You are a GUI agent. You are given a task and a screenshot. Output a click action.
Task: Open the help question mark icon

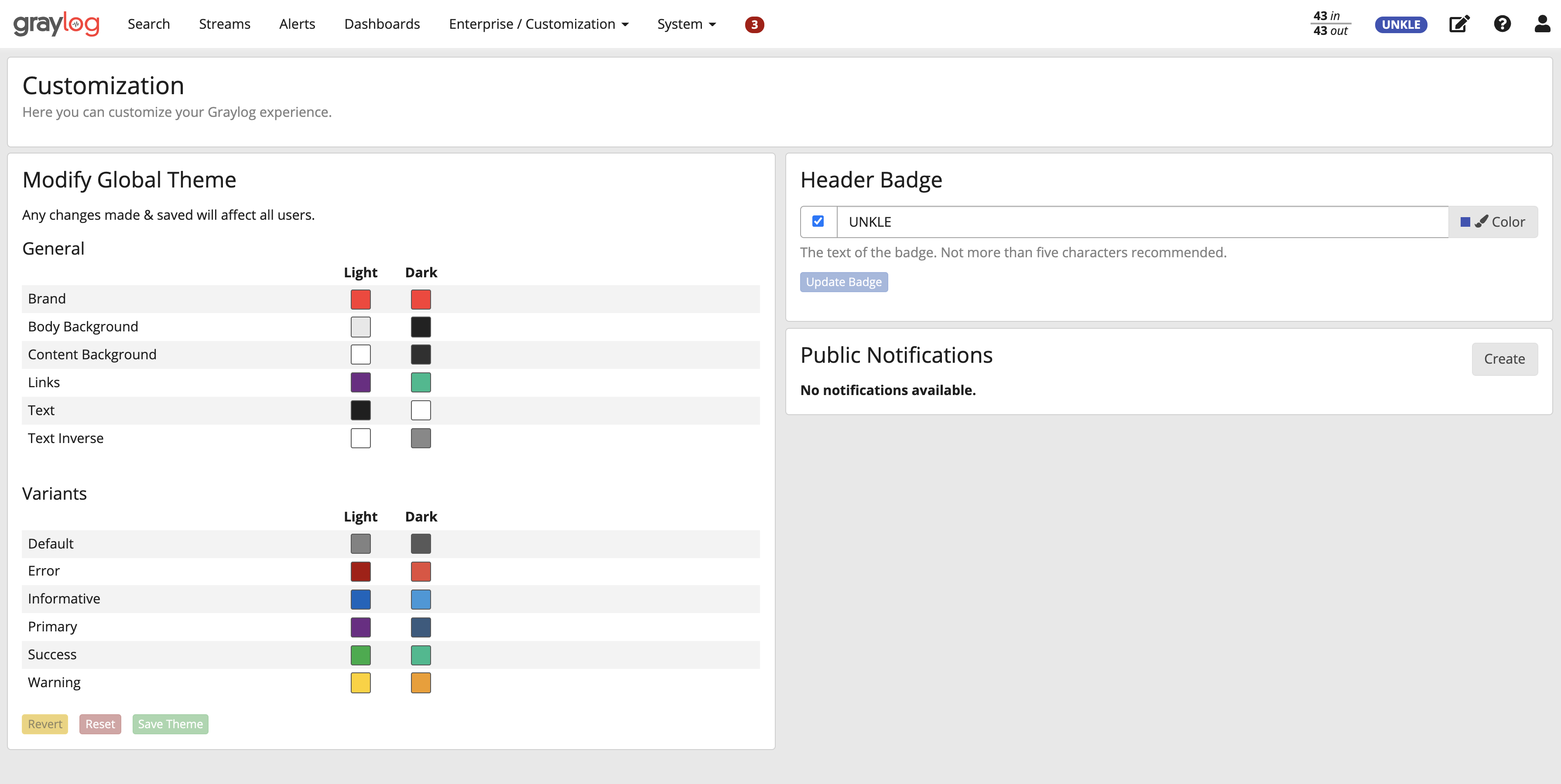[x=1502, y=24]
